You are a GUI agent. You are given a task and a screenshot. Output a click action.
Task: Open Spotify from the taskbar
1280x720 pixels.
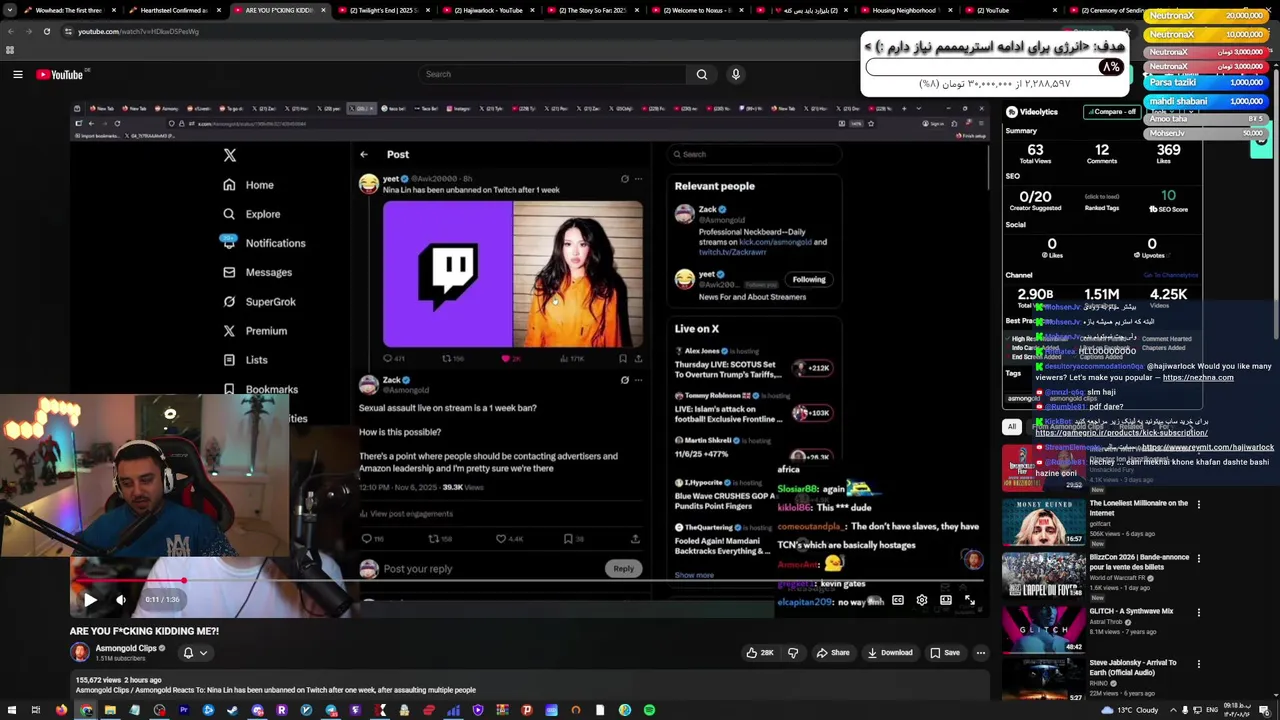[x=649, y=710]
